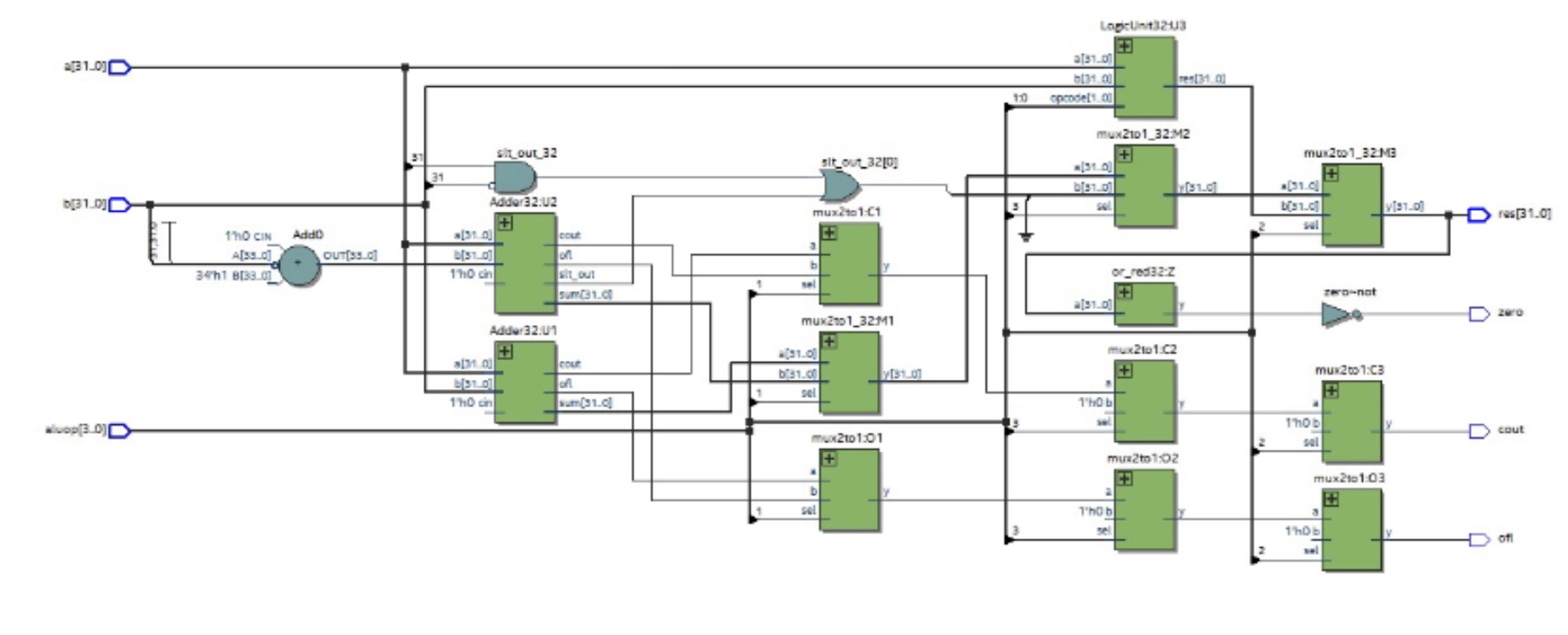Click the slt_out_32[0] gate label
Viewport: 1568px width, 635px height.
pyautogui.click(x=859, y=161)
